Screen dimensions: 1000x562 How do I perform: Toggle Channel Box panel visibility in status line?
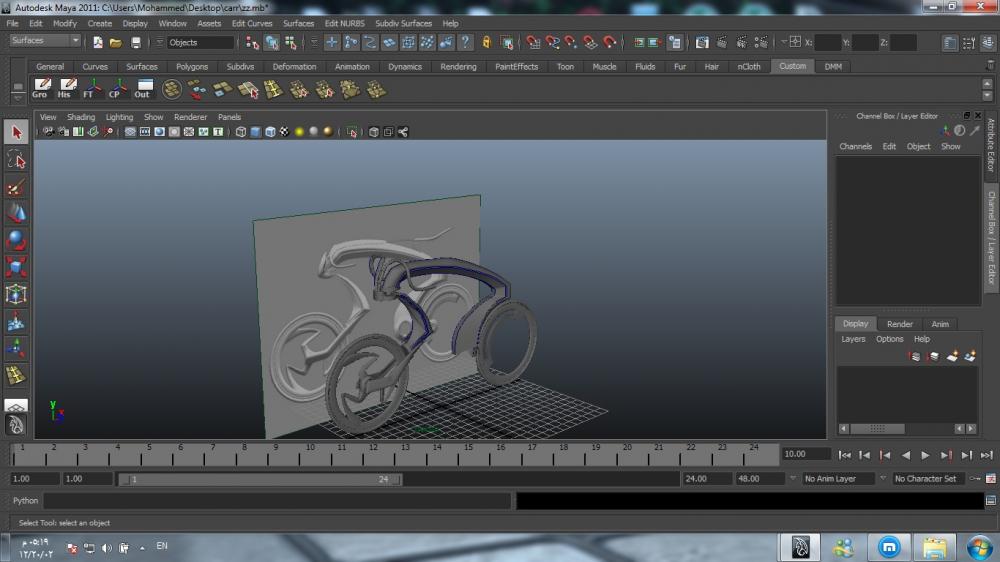click(x=988, y=42)
